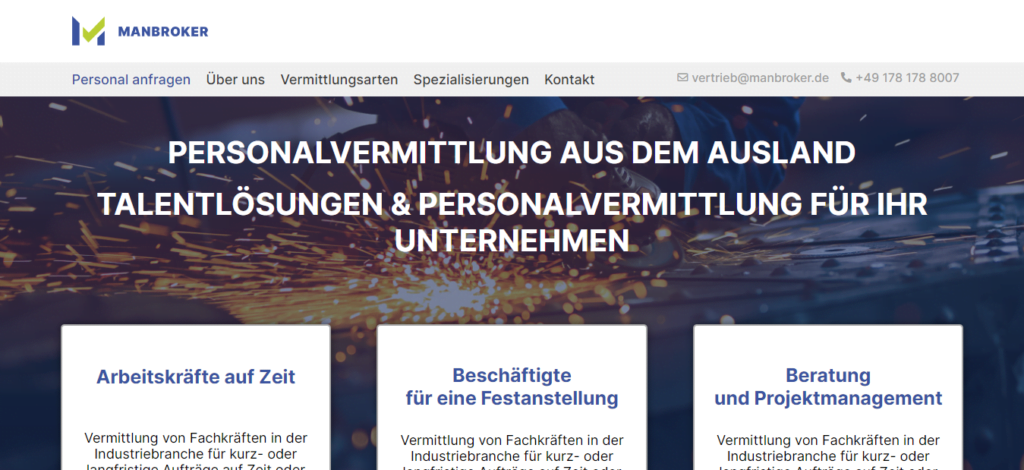Open the Personal anfragen menu item

click(x=131, y=80)
